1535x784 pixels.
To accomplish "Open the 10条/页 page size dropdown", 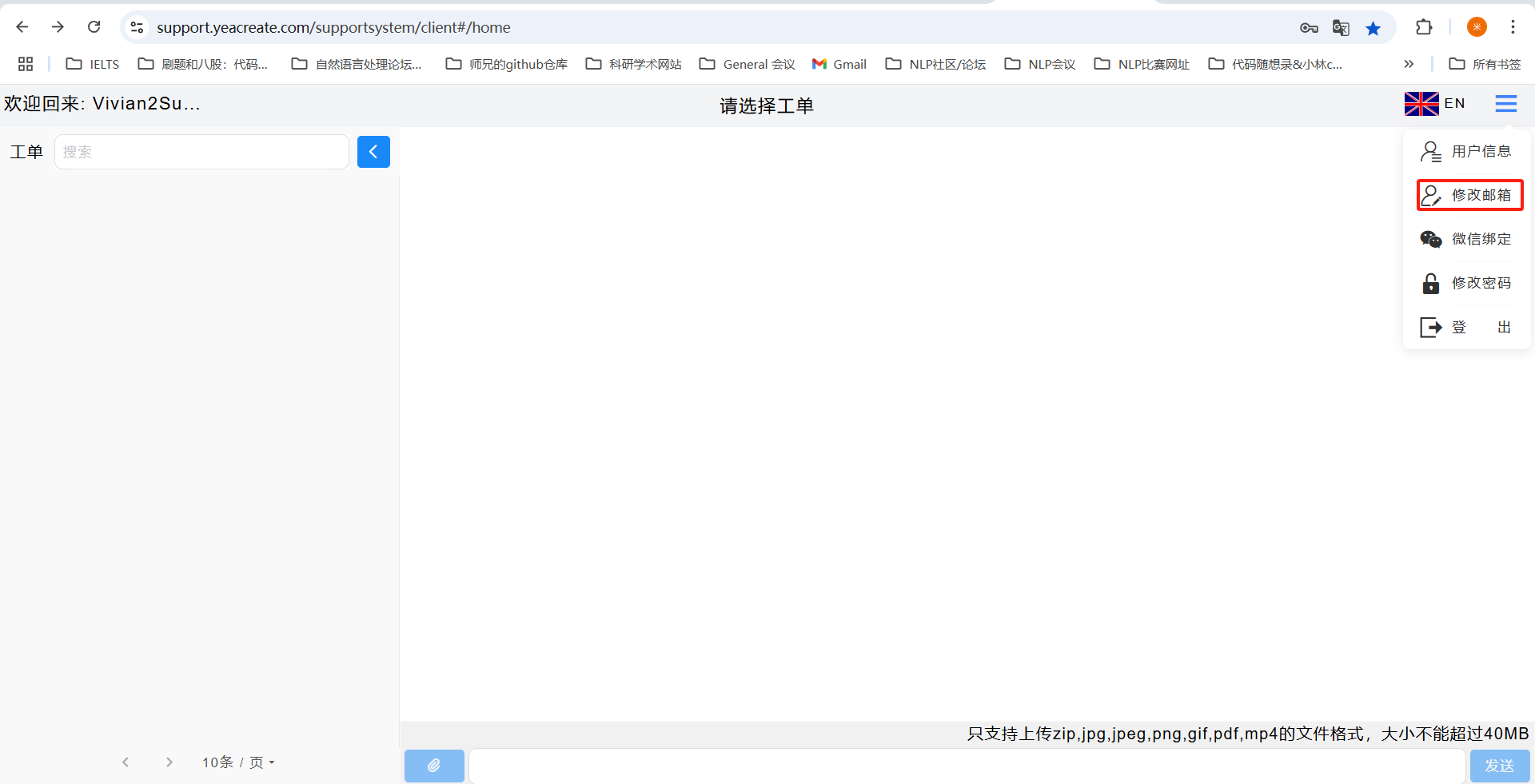I will [238, 762].
